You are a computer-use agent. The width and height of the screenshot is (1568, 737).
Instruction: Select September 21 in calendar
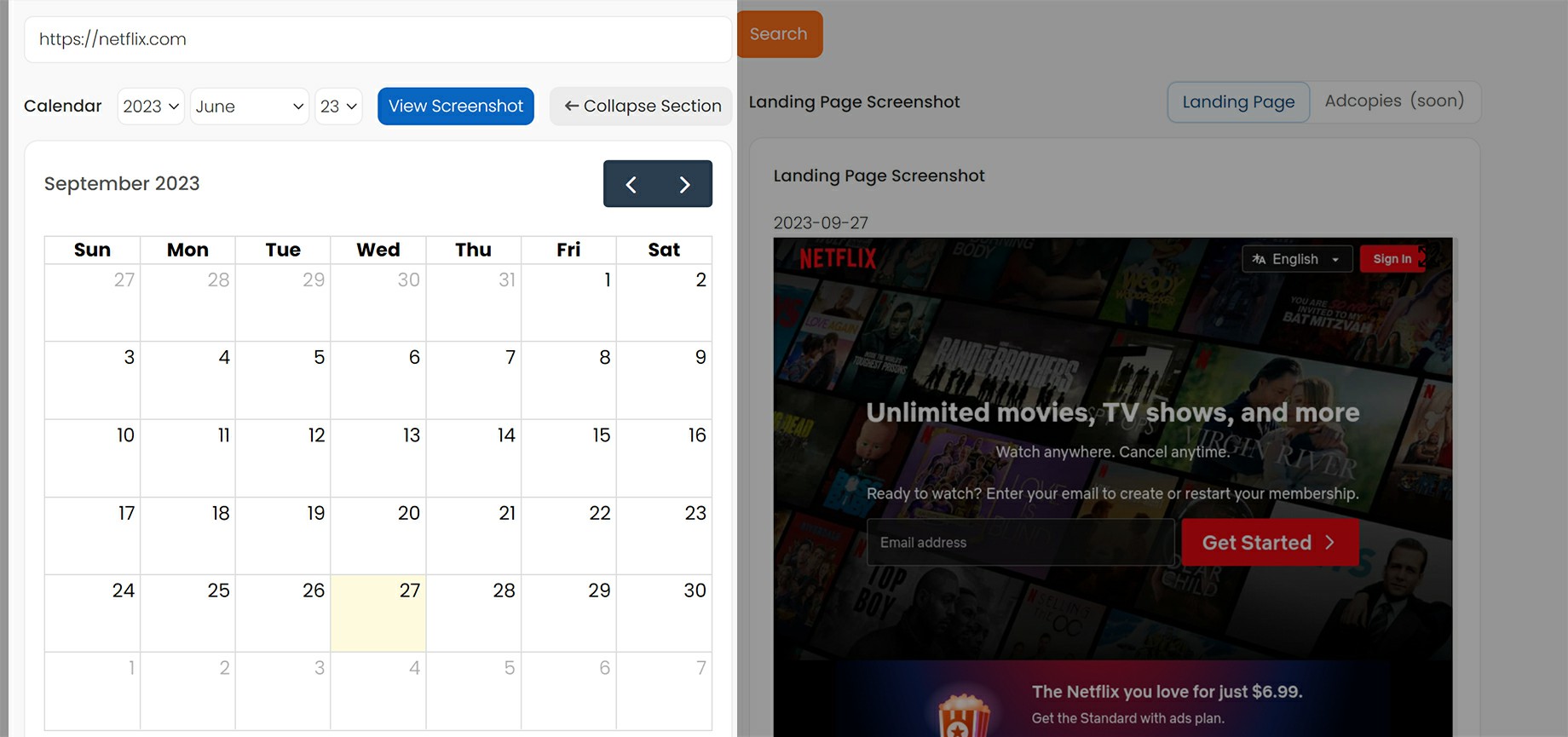click(x=474, y=536)
